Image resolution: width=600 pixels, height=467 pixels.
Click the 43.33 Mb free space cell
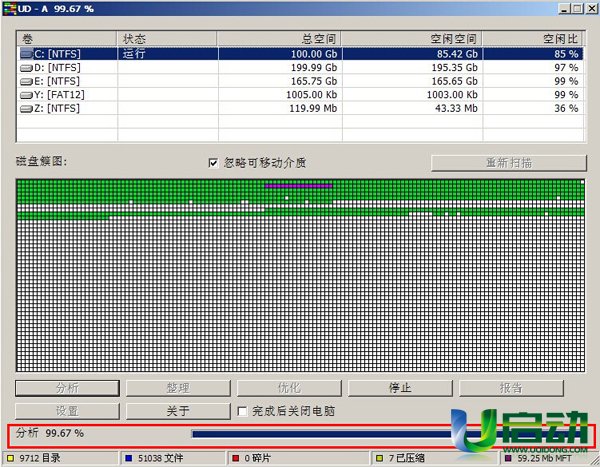(412, 109)
